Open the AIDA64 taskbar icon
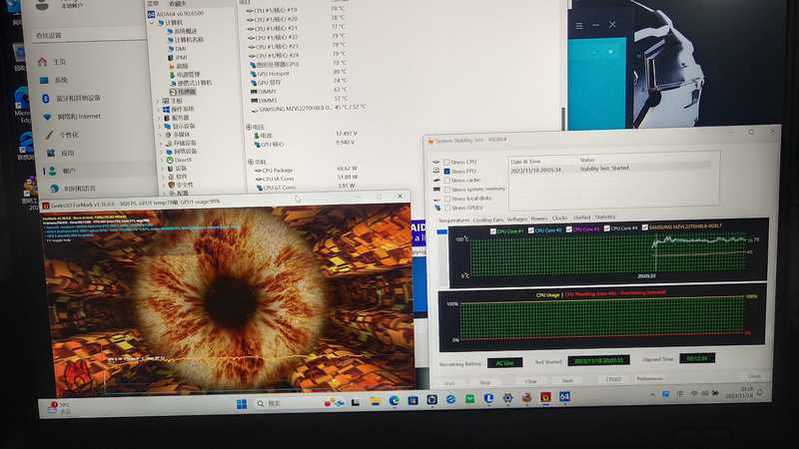The image size is (799, 449). [x=565, y=397]
